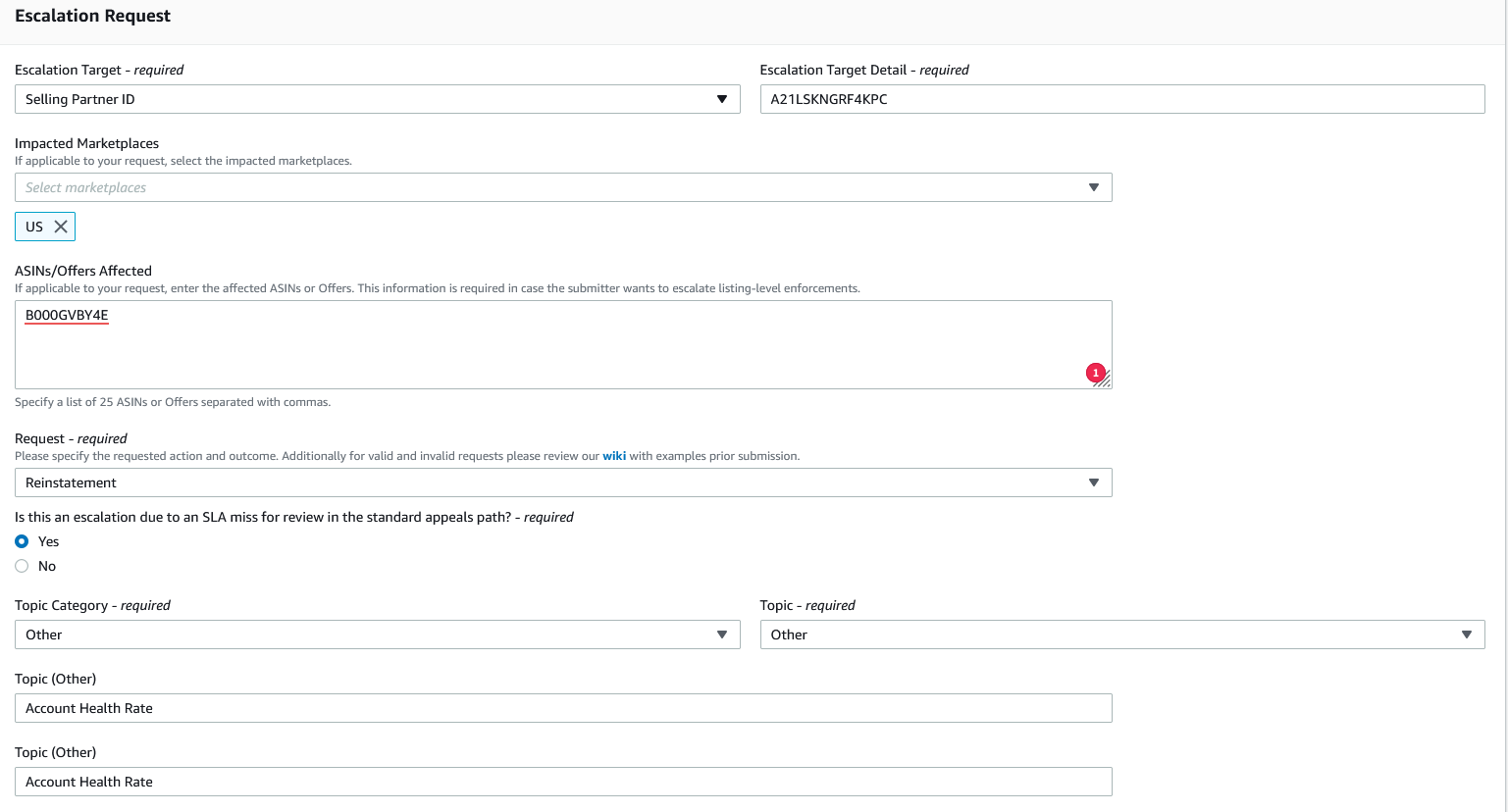Viewport: 1508px width, 812px height.
Task: Click the Escalation Target Detail field
Action: coord(1121,99)
